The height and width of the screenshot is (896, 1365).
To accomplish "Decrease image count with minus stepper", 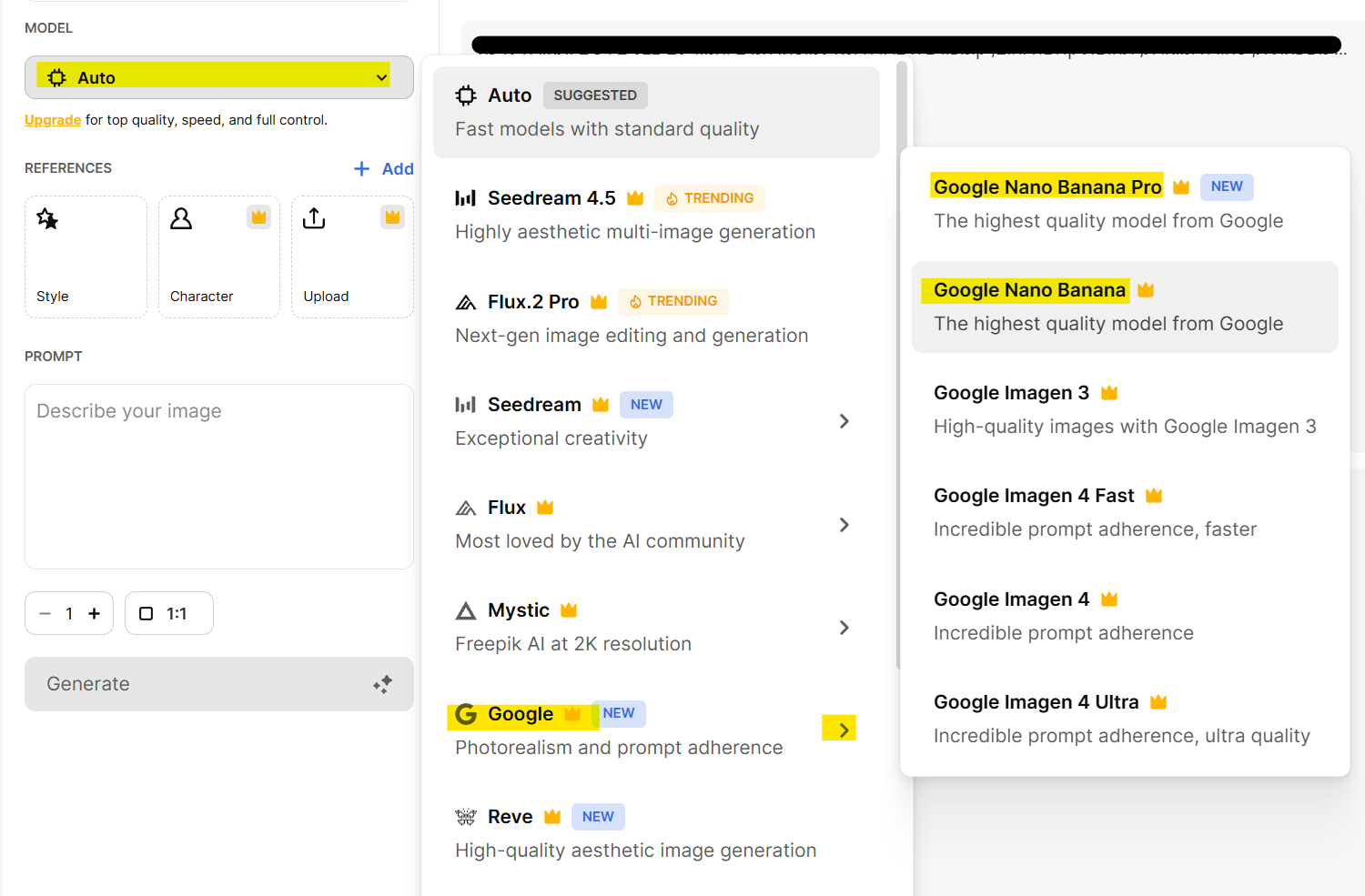I will 45,614.
